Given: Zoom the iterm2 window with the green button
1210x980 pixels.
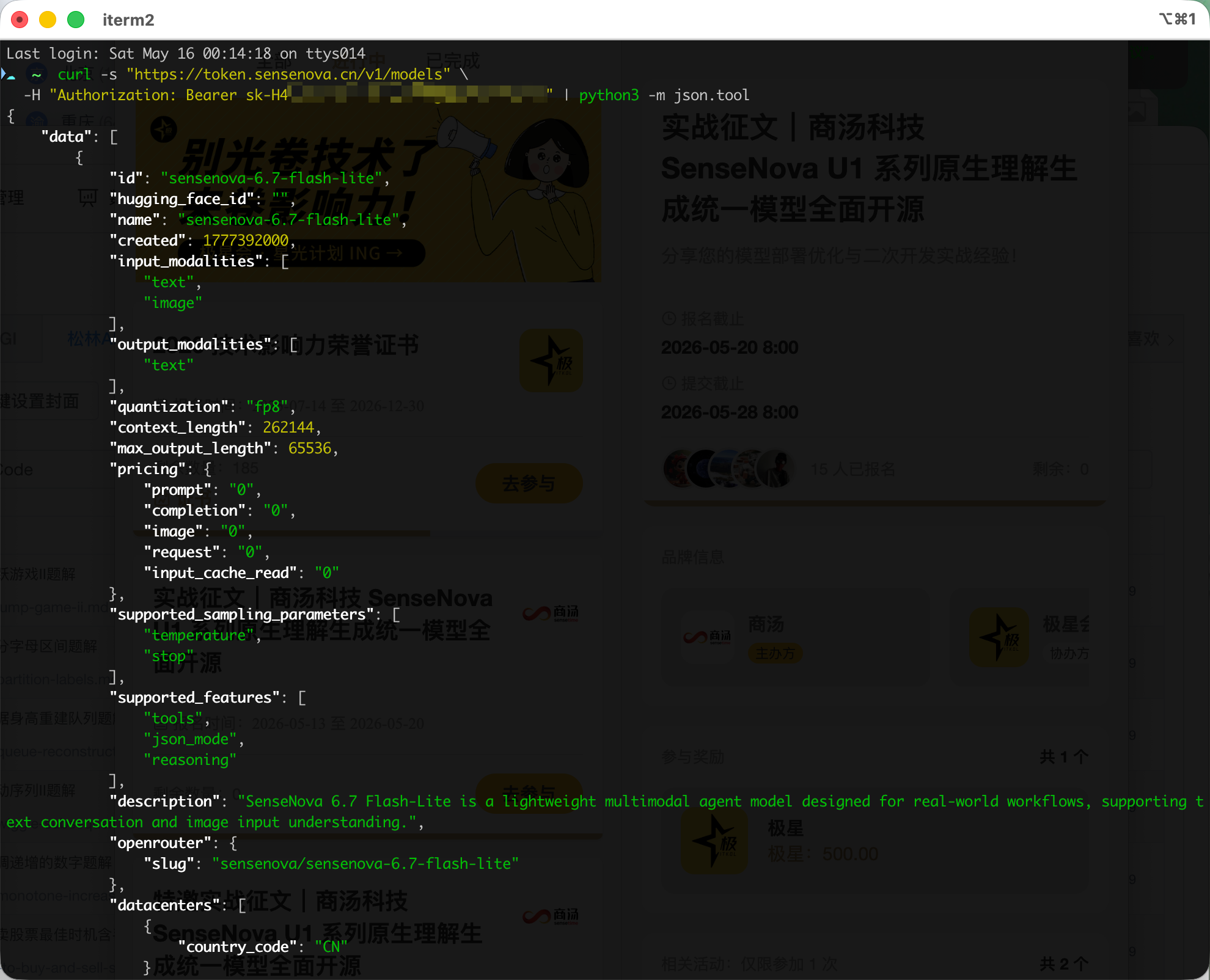Looking at the screenshot, I should click(76, 20).
